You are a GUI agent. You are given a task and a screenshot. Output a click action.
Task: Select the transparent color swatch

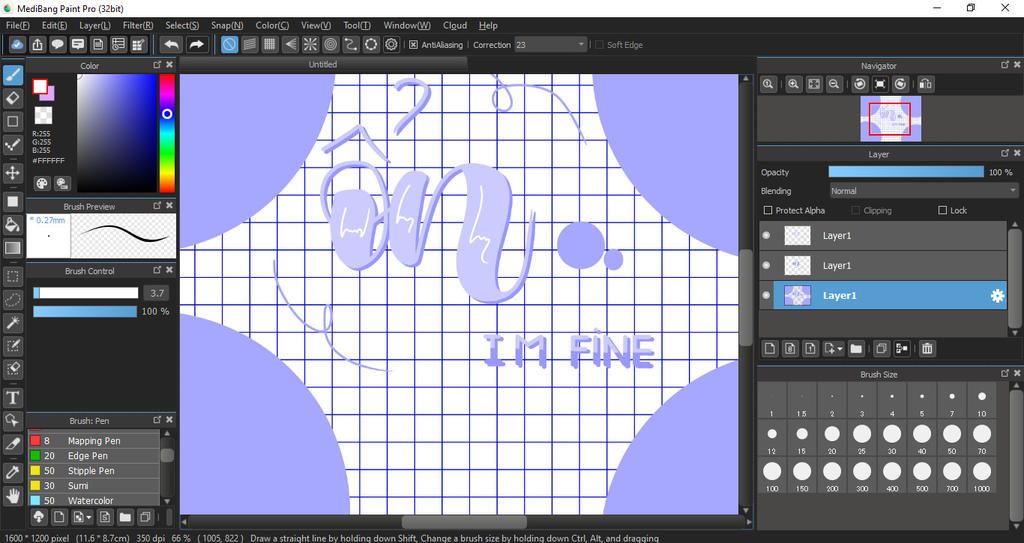[x=43, y=116]
